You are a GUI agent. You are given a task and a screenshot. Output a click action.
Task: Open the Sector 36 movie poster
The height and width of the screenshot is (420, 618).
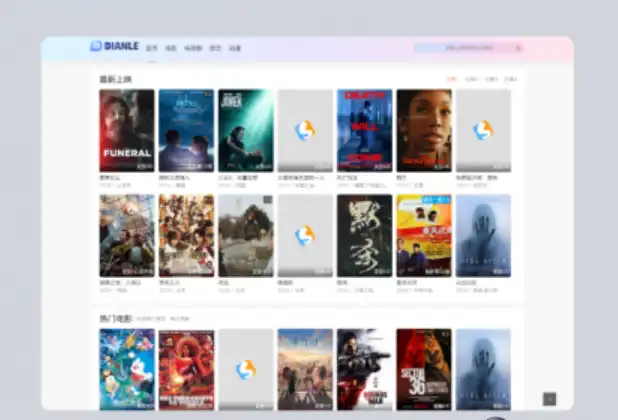(x=423, y=368)
